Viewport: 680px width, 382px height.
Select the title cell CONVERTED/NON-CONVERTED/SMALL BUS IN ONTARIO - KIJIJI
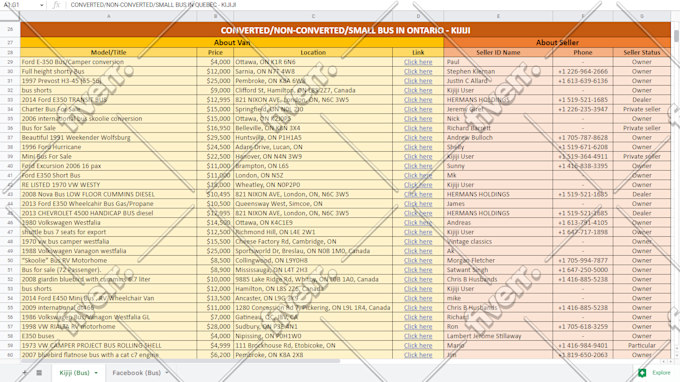point(345,30)
